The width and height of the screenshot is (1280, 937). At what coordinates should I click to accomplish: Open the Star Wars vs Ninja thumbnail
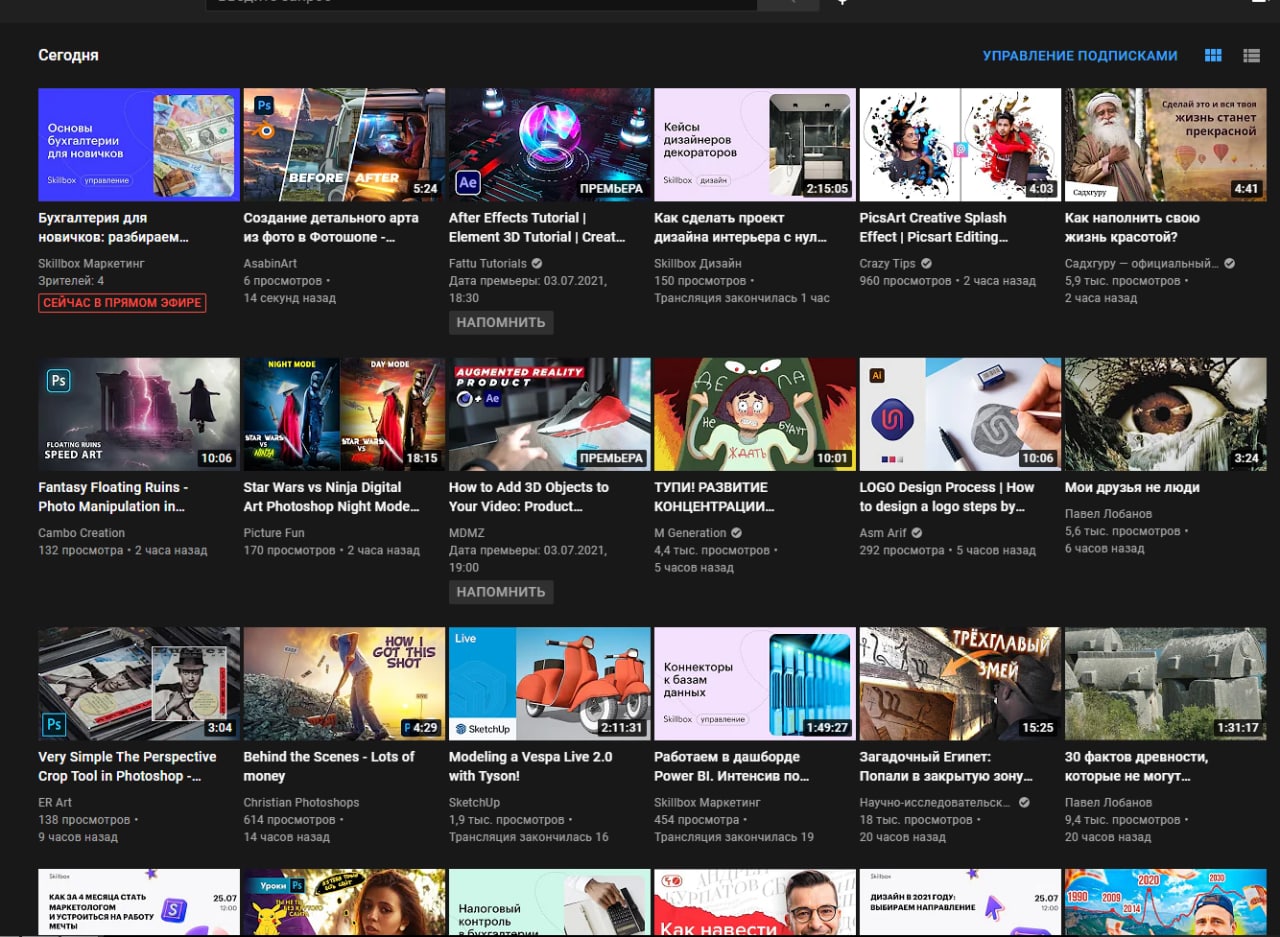[344, 414]
